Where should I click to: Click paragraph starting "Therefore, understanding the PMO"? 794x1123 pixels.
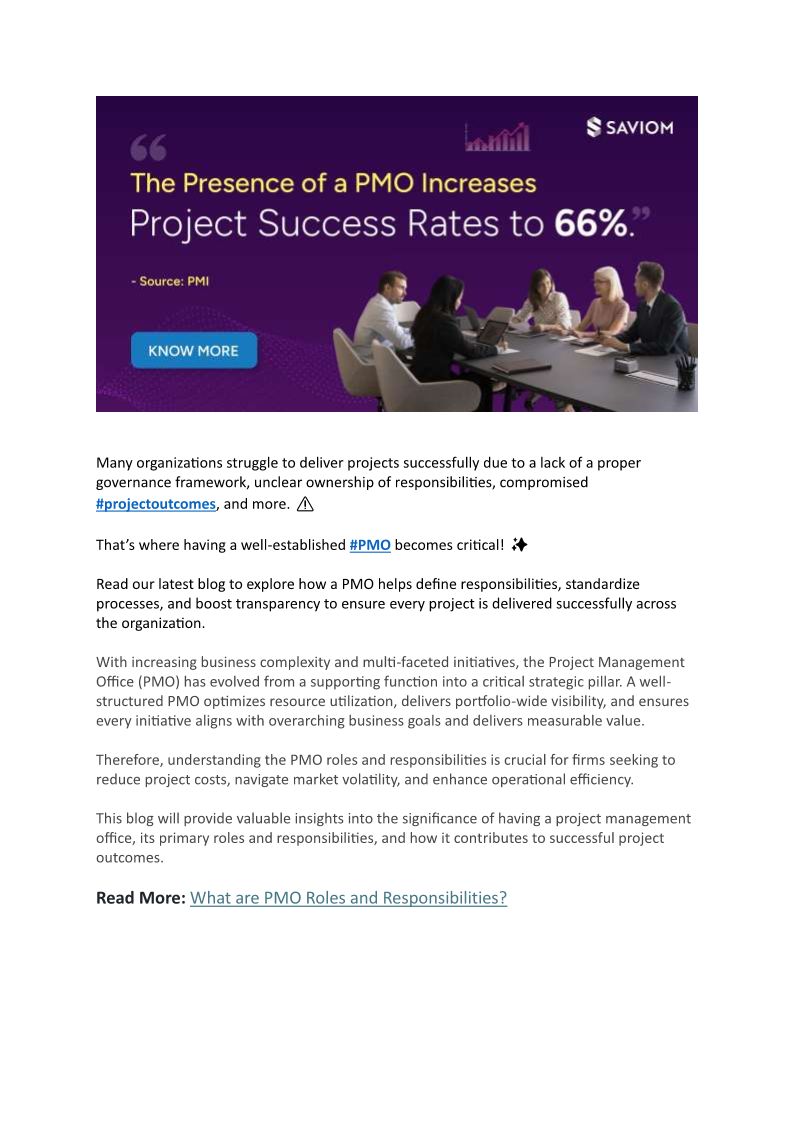386,770
